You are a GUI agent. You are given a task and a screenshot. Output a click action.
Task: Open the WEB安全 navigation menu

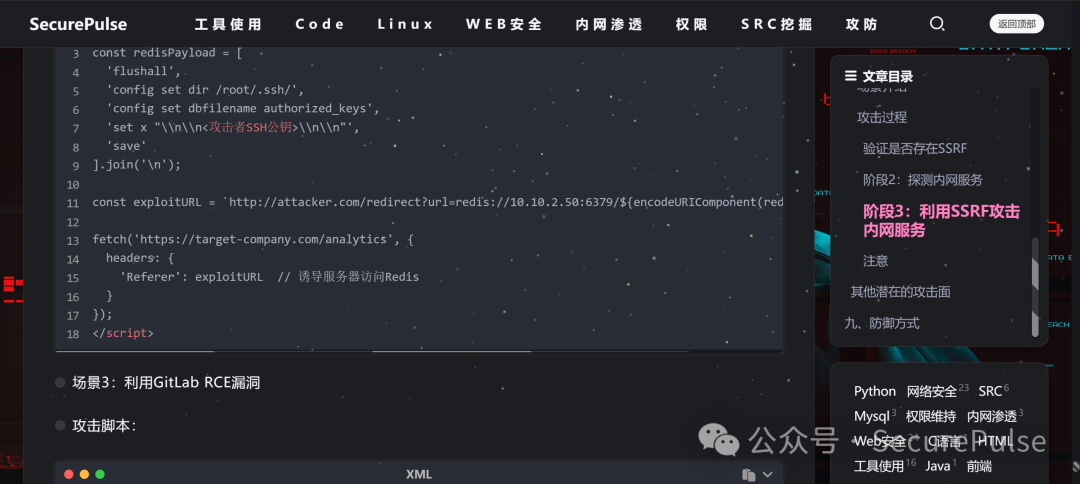pyautogui.click(x=504, y=25)
